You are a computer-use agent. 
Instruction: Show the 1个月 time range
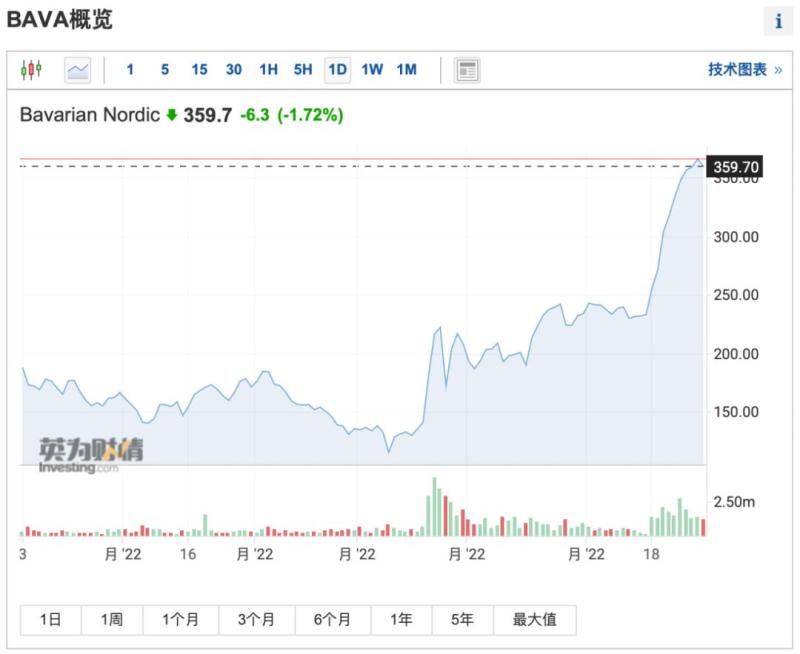[x=181, y=620]
